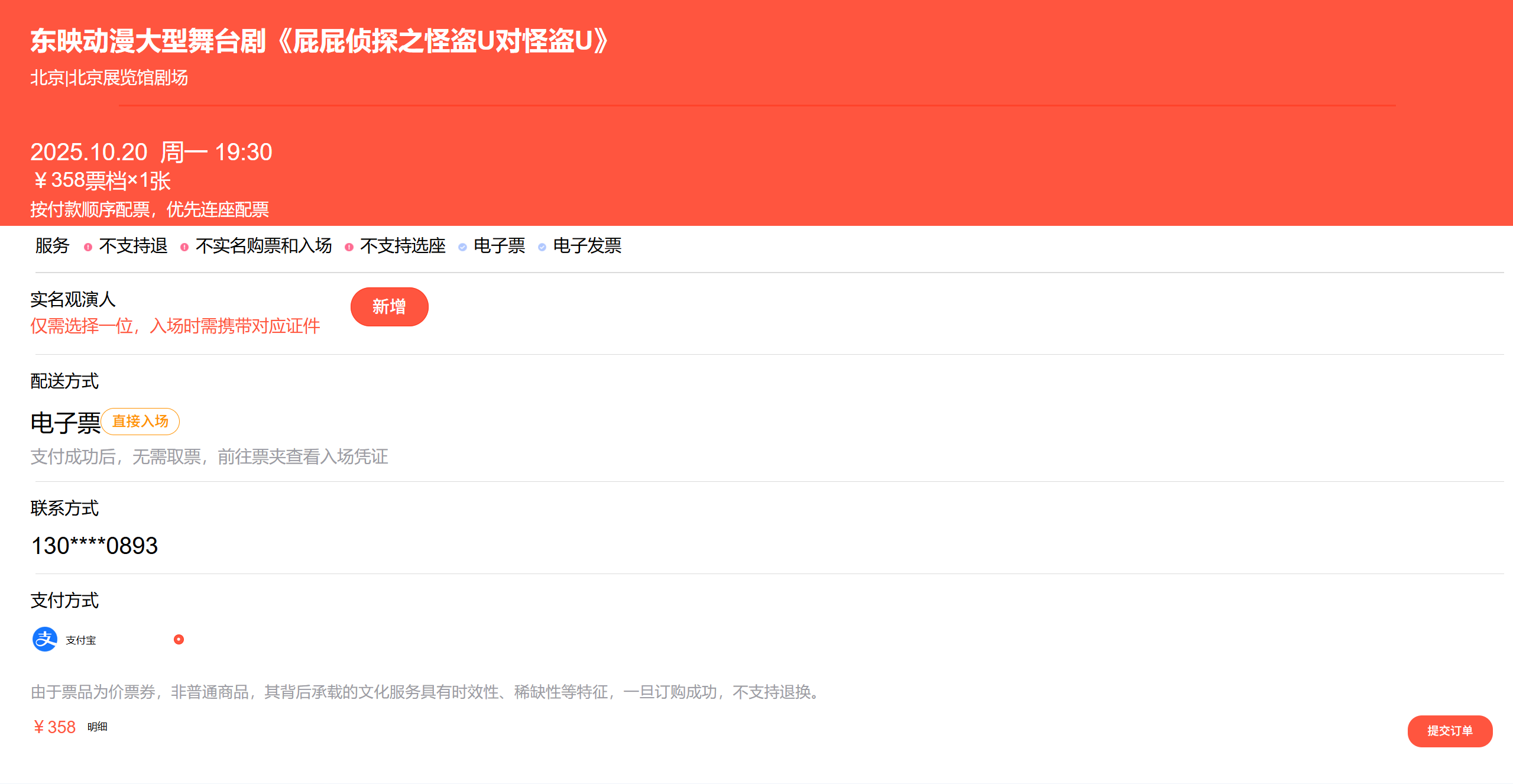Click the phone number 130****0893
This screenshot has width=1513, height=784.
95,546
